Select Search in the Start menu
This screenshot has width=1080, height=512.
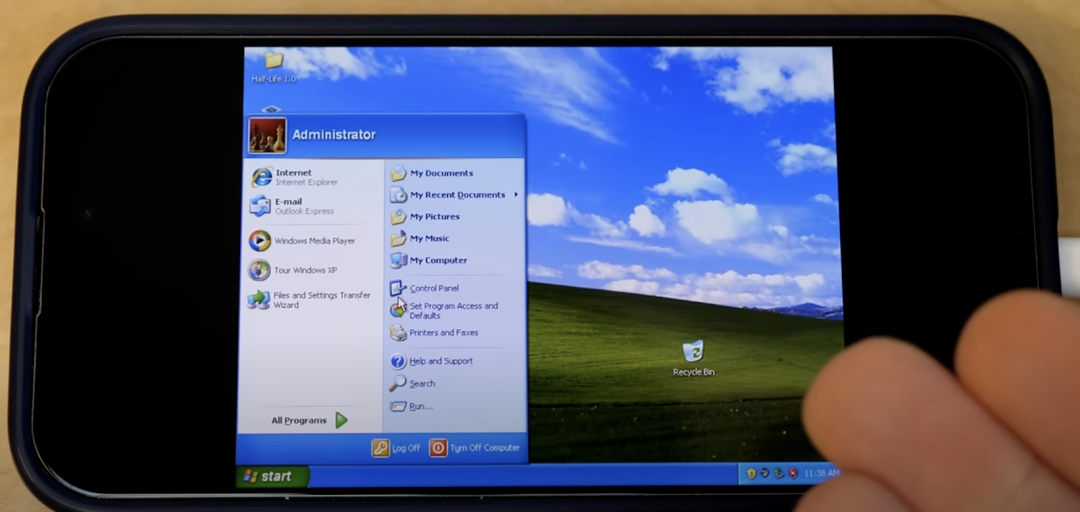pyautogui.click(x=413, y=383)
